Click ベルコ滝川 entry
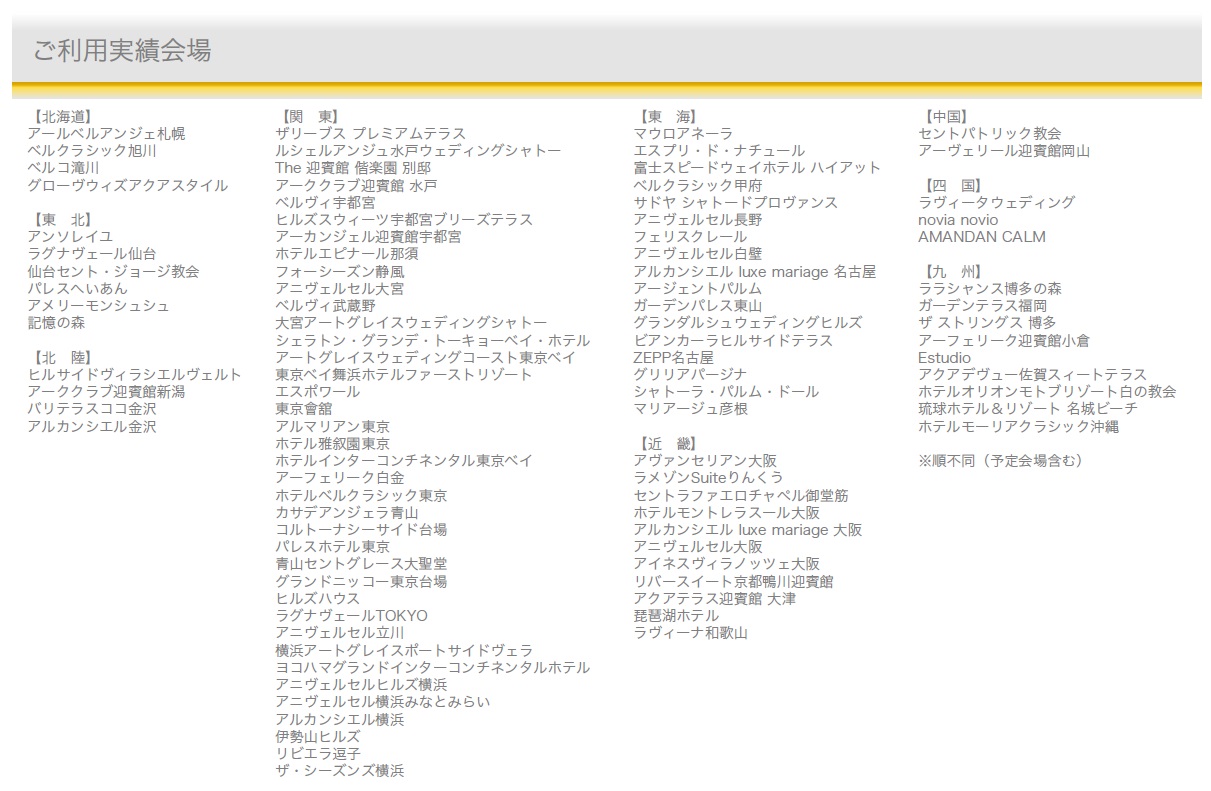The height and width of the screenshot is (791, 1211). tap(63, 167)
